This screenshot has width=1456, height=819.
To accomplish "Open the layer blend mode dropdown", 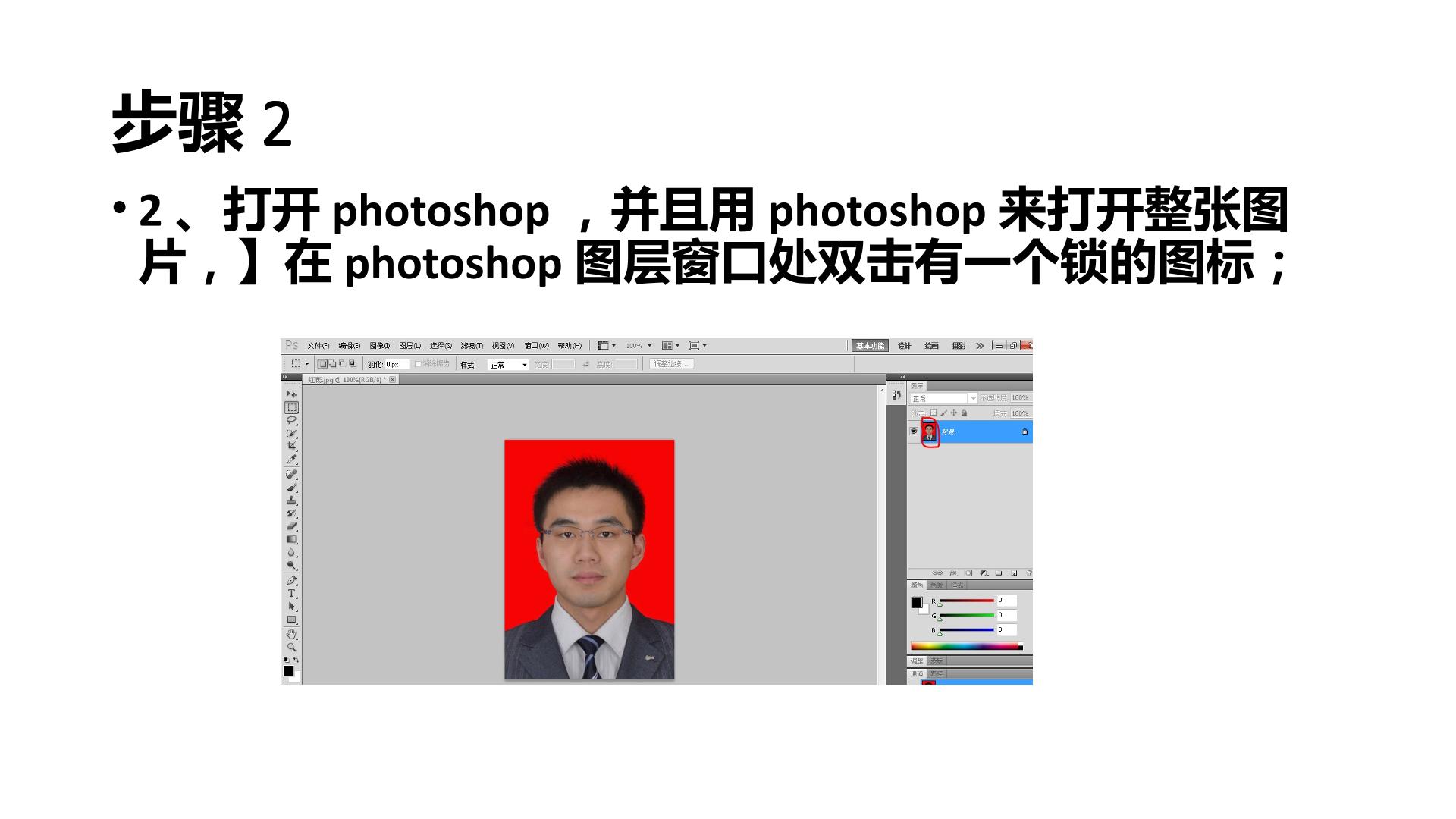I will click(944, 398).
